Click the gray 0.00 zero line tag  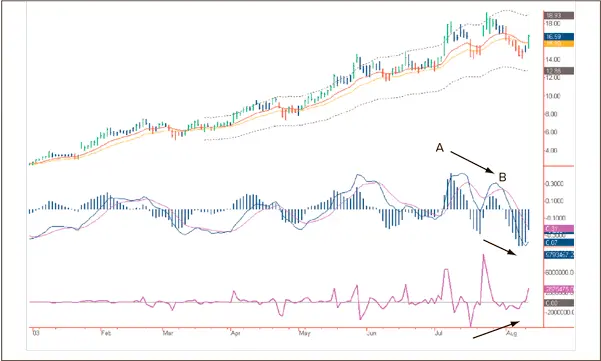coord(559,303)
